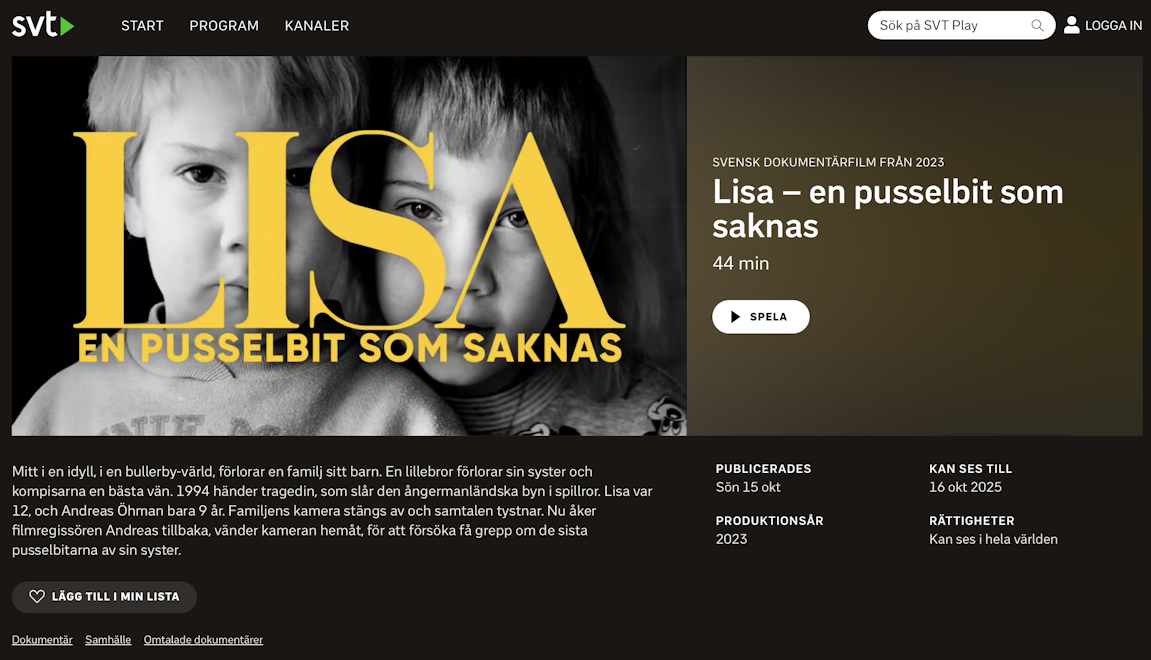This screenshot has height=660, width=1151.
Task: Play the film with SPELA button
Action: point(760,317)
